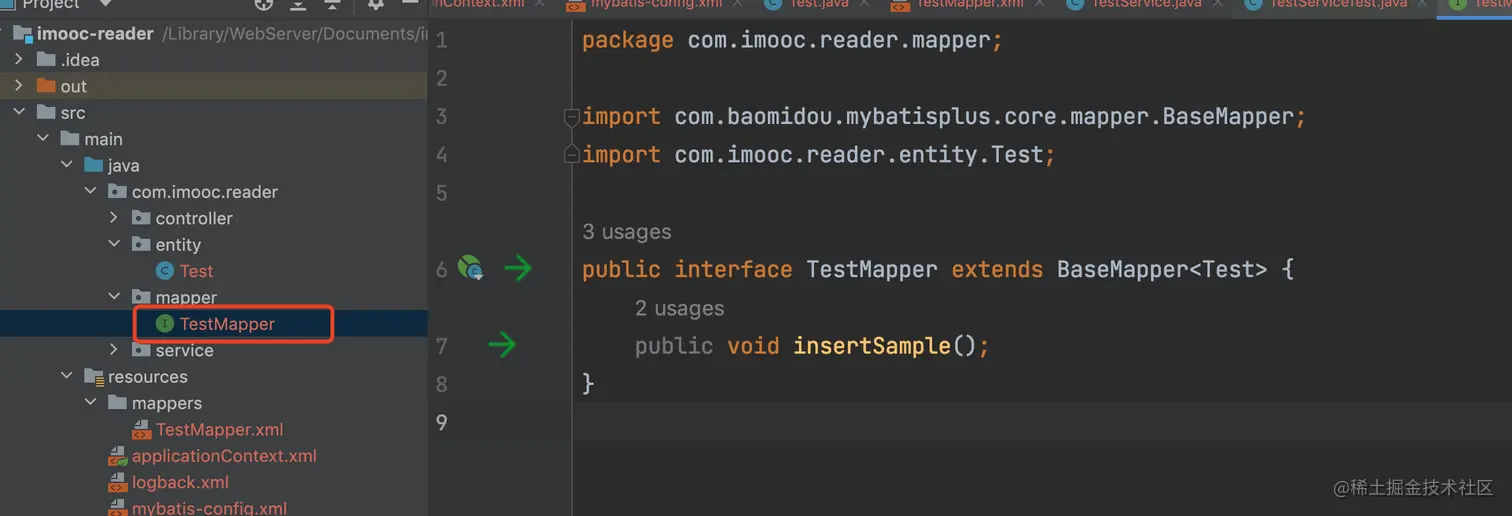Click line number 6 in the gutter

pyautogui.click(x=442, y=269)
